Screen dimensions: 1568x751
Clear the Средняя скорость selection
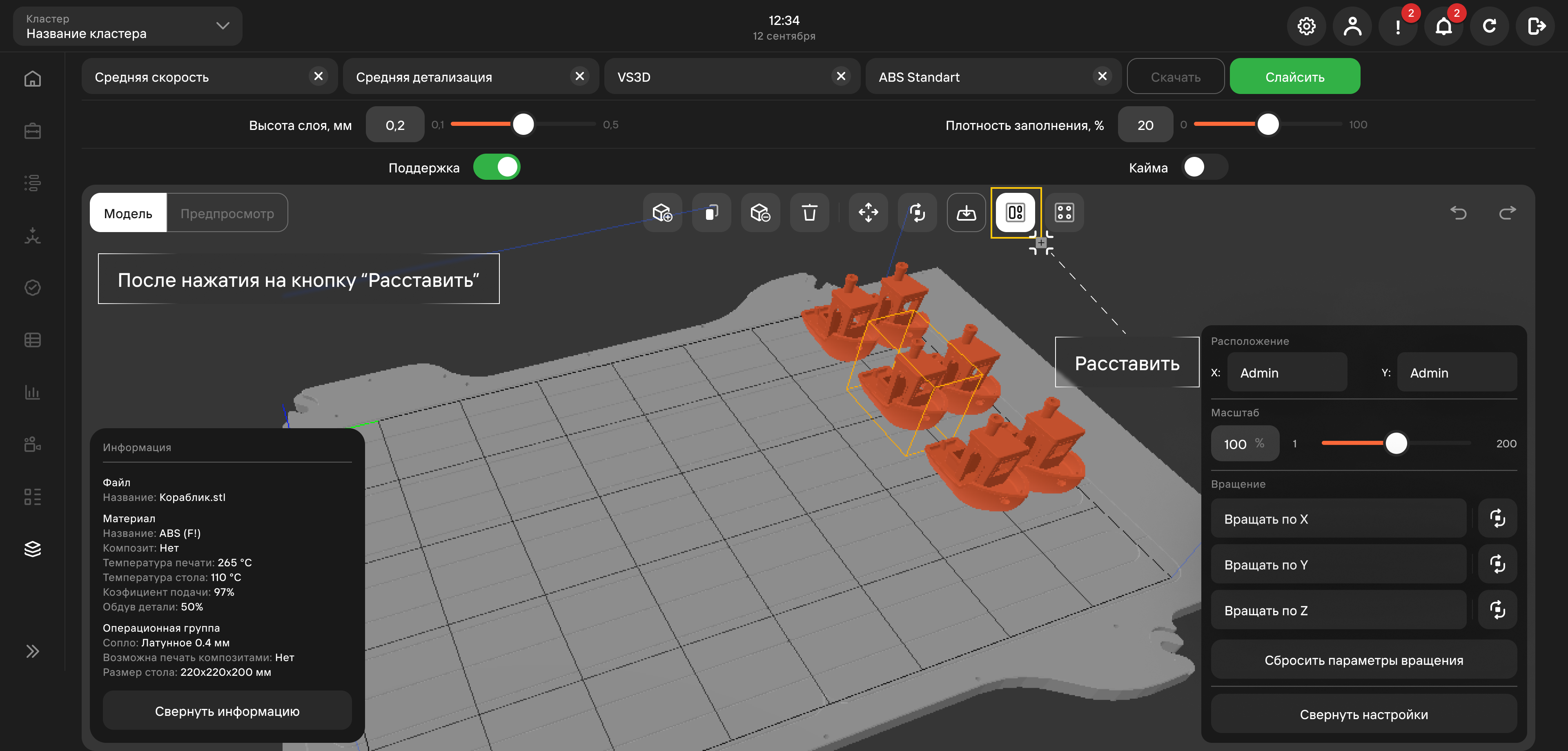click(318, 76)
